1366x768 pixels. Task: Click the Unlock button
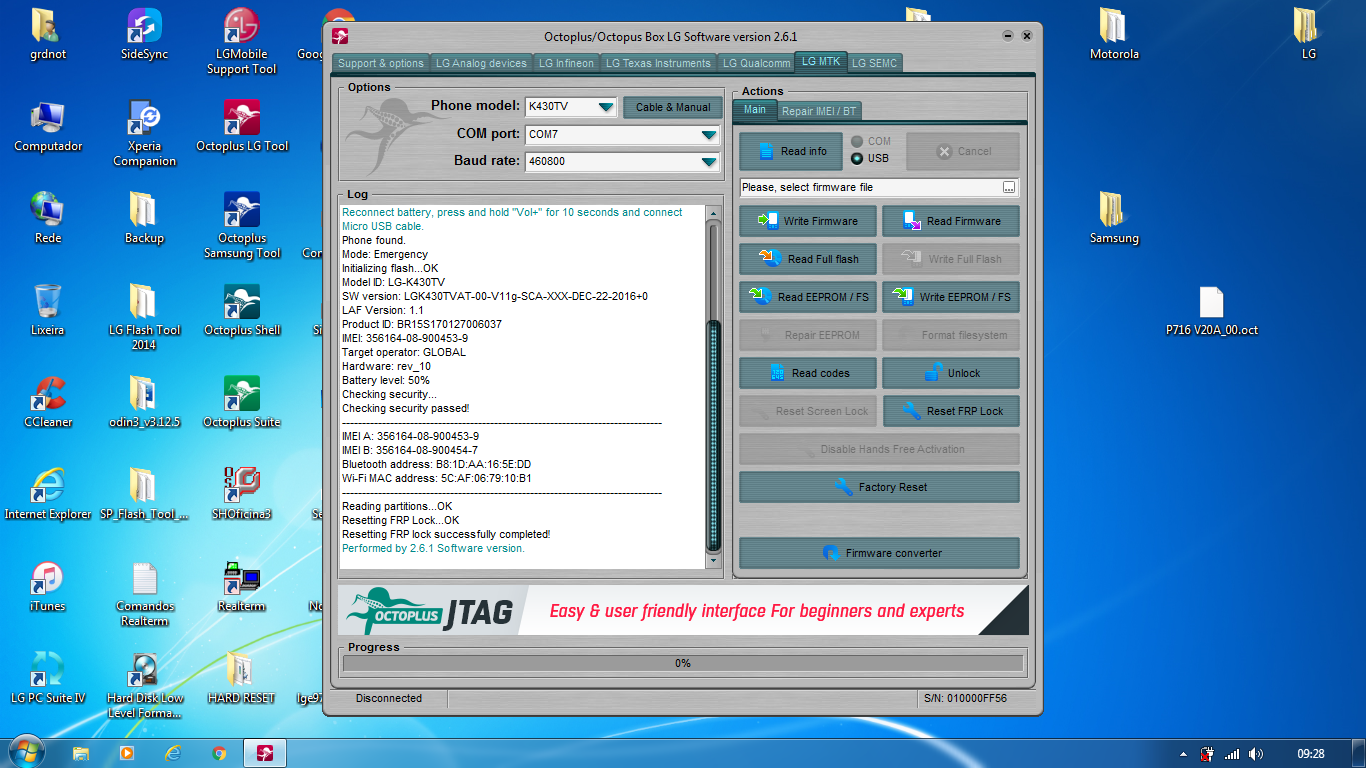(951, 373)
